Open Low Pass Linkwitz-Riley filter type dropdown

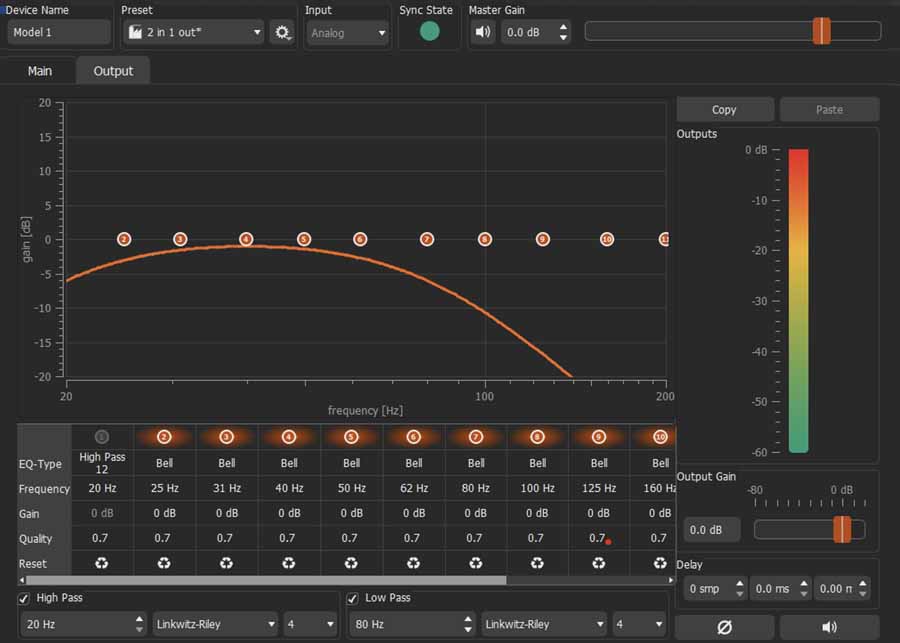tap(544, 624)
